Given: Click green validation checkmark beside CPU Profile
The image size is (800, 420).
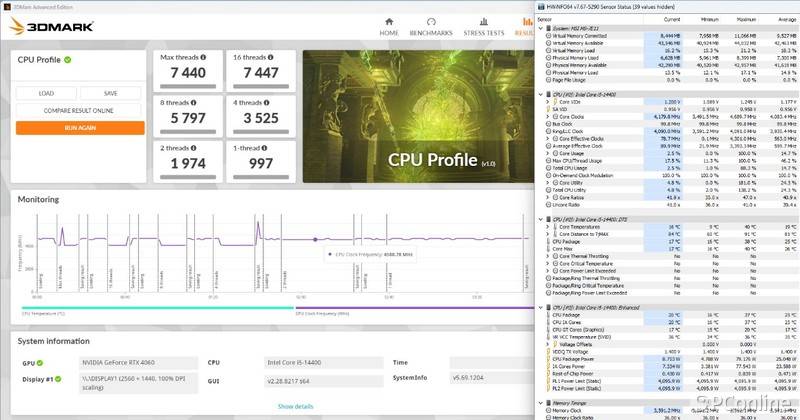Looking at the screenshot, I should point(68,60).
